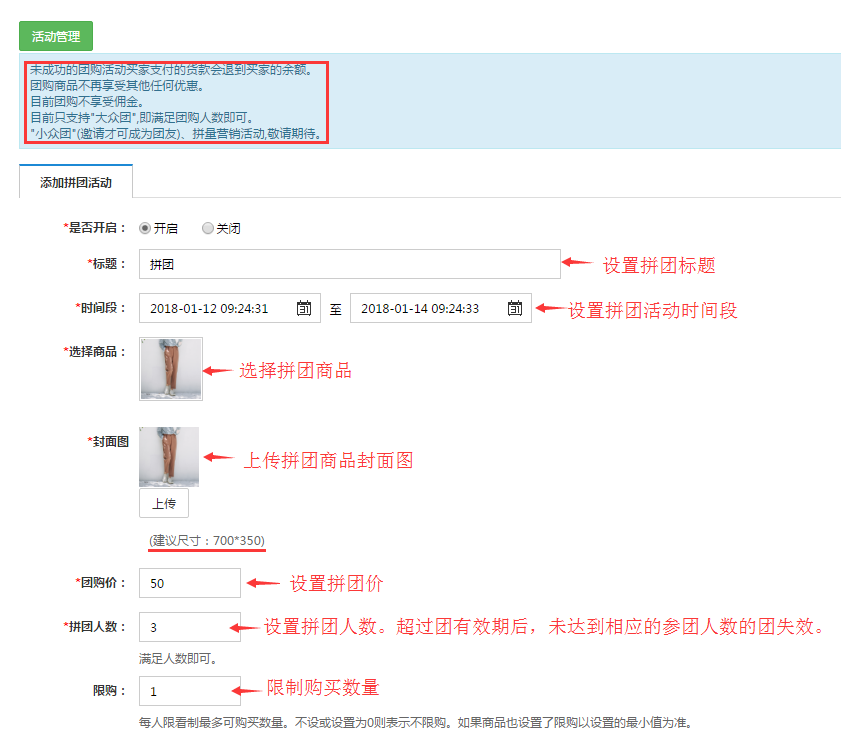Focus the 限购 input with value 1
The image size is (841, 735).
tap(190, 691)
